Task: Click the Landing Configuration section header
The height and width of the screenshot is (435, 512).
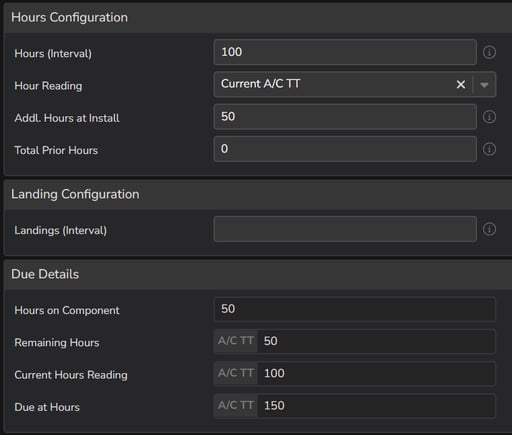Action: point(258,195)
